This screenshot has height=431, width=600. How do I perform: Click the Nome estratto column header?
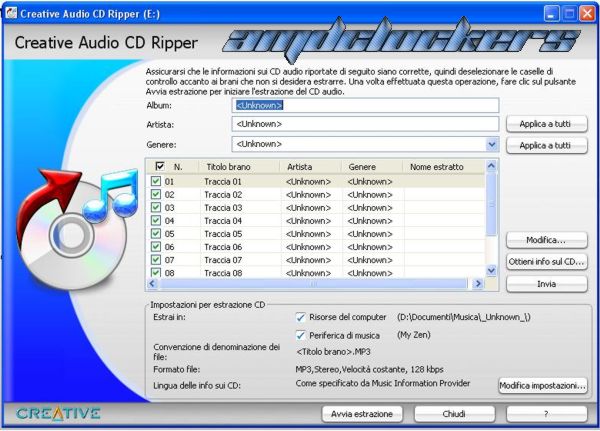(437, 166)
